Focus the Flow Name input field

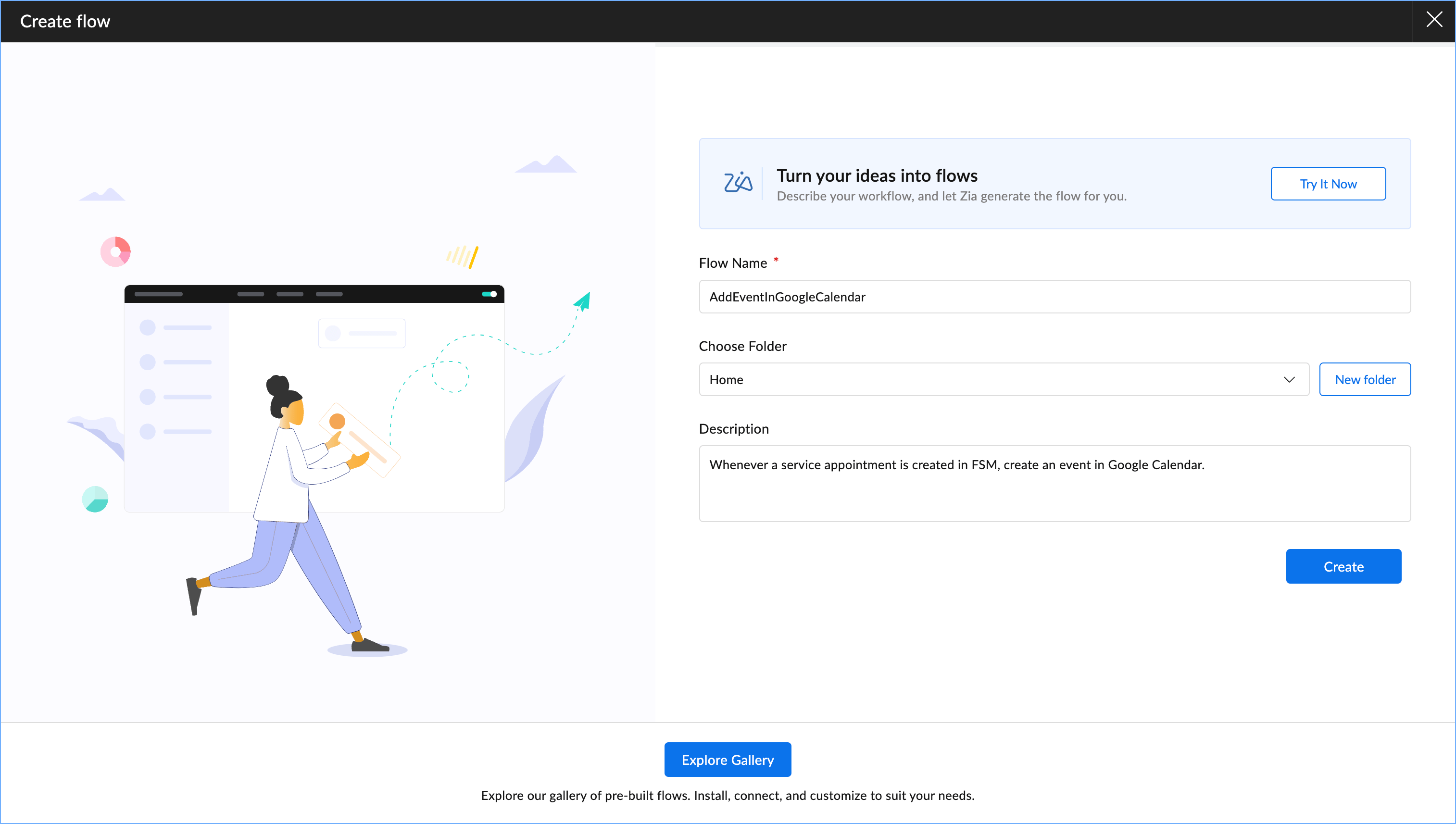pyautogui.click(x=1054, y=297)
